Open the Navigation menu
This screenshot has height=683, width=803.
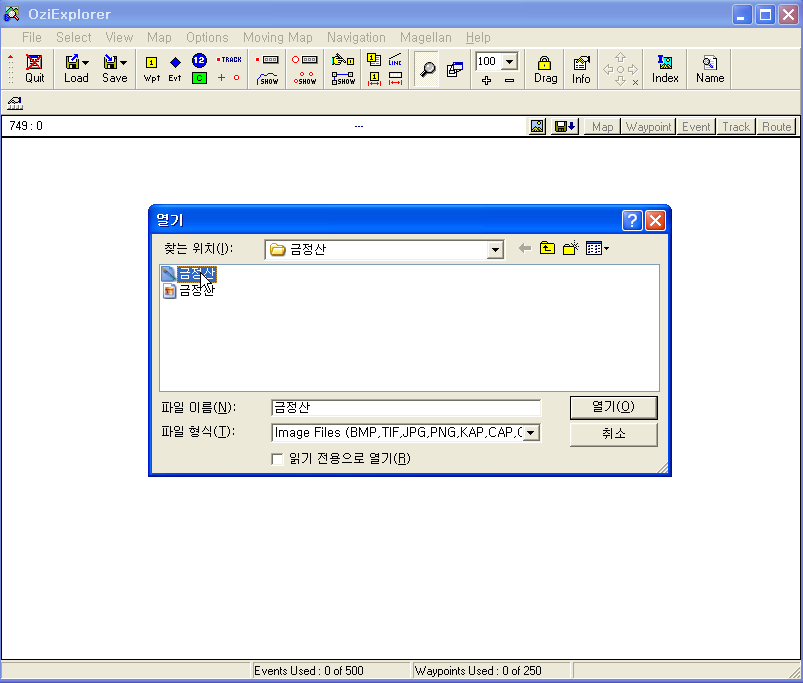click(356, 37)
